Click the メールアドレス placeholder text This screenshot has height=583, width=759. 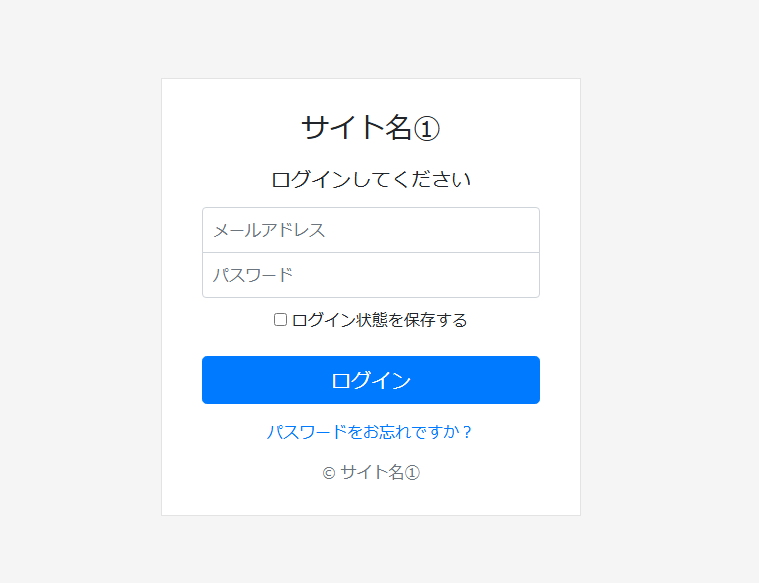coord(269,230)
